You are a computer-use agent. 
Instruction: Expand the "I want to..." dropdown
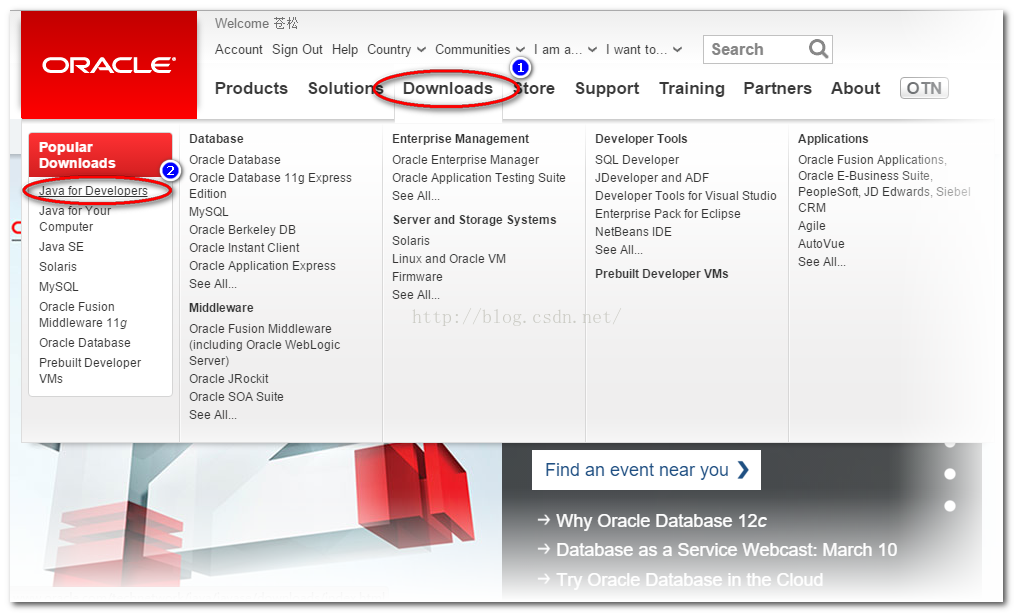pyautogui.click(x=643, y=49)
